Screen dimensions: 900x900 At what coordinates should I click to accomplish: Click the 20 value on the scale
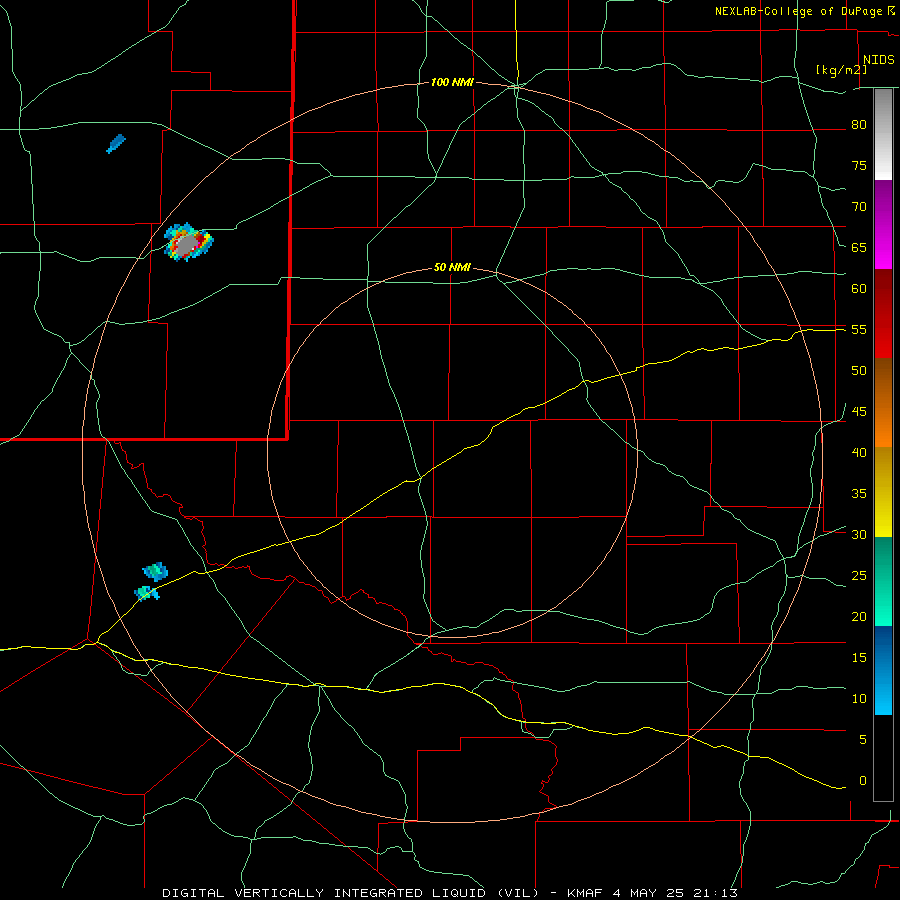pyautogui.click(x=859, y=616)
